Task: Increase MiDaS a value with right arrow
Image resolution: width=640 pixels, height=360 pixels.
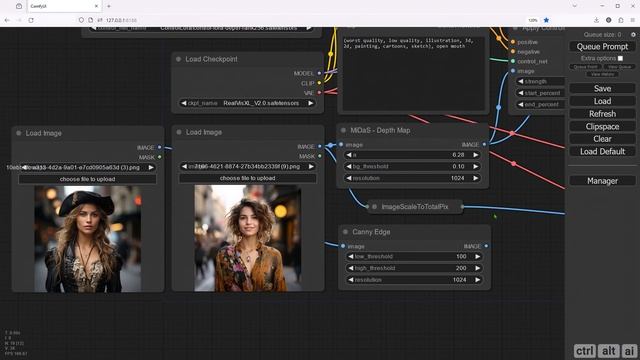Action: click(x=476, y=155)
